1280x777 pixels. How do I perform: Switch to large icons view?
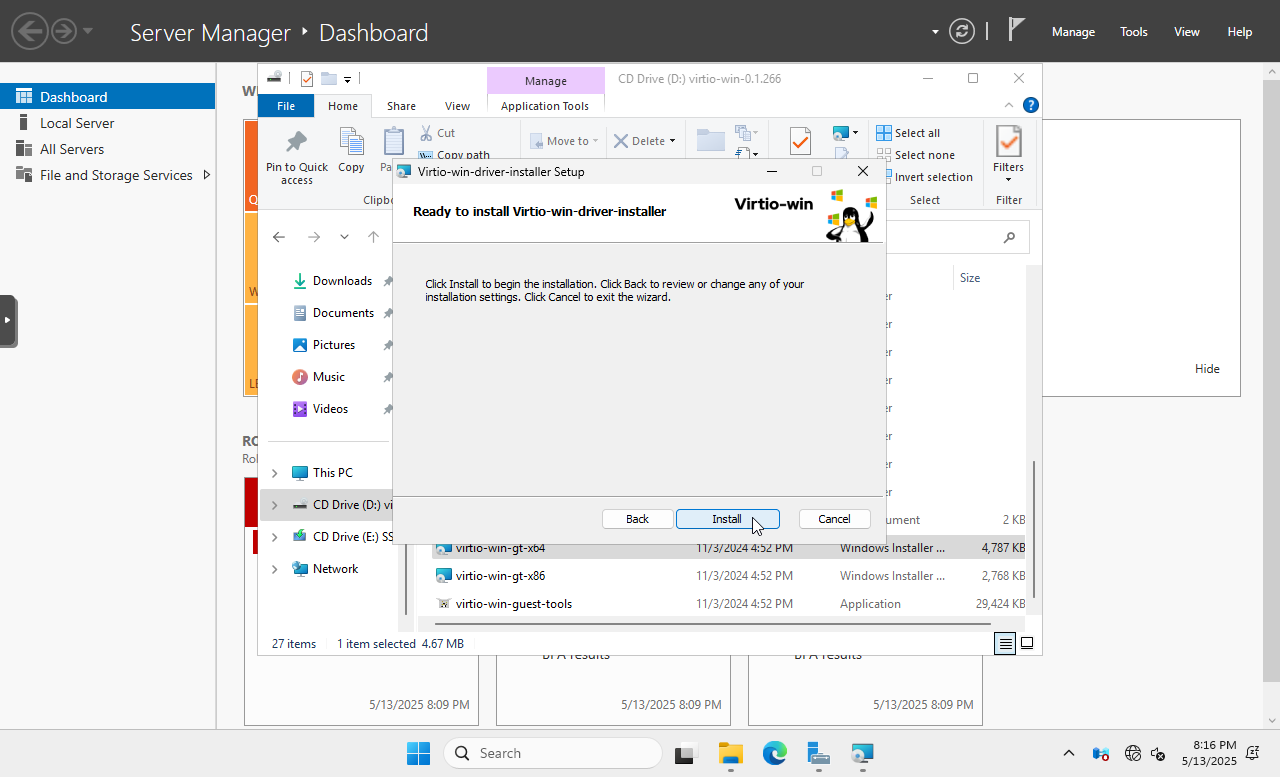pos(1026,643)
